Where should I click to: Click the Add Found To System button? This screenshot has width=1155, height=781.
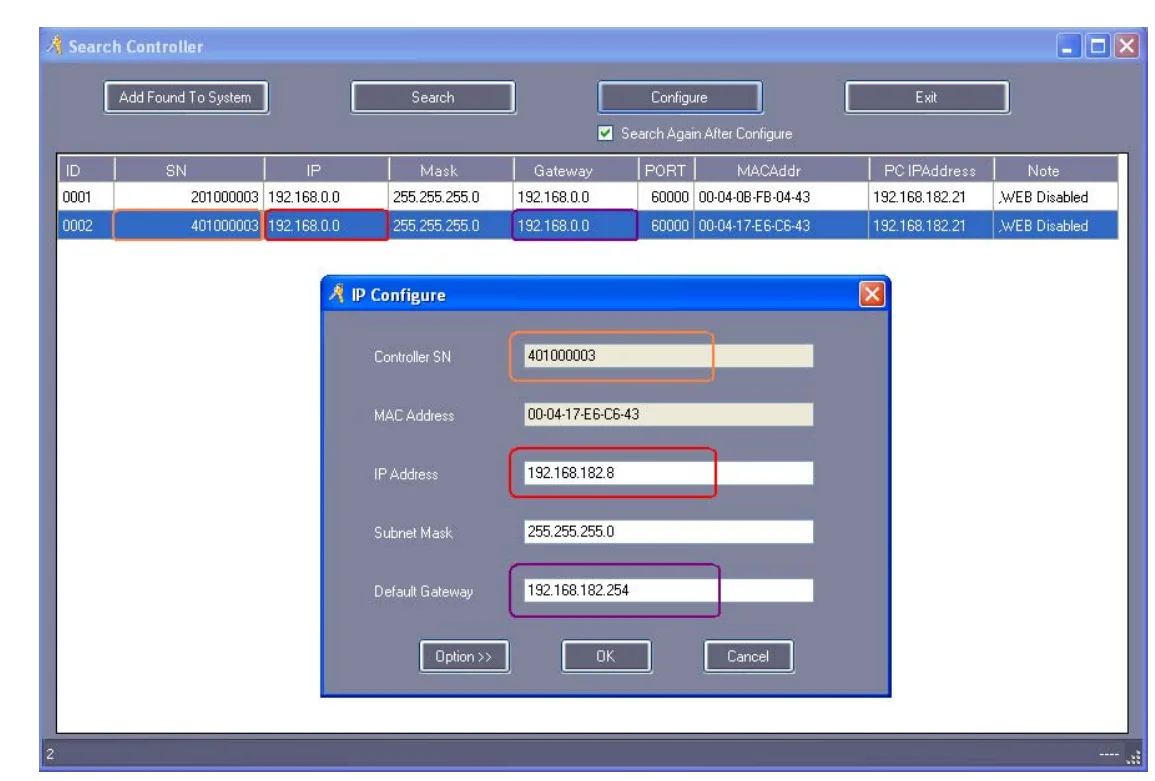(186, 97)
